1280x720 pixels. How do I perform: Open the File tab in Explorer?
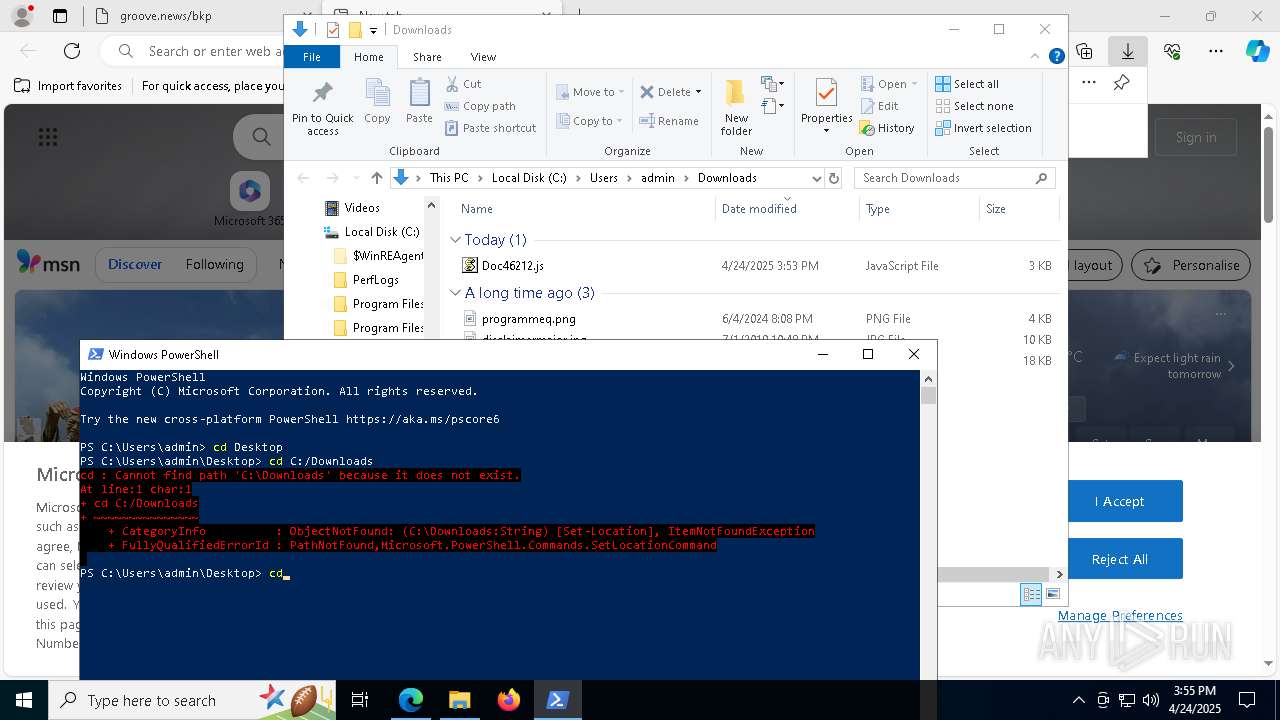(312, 57)
